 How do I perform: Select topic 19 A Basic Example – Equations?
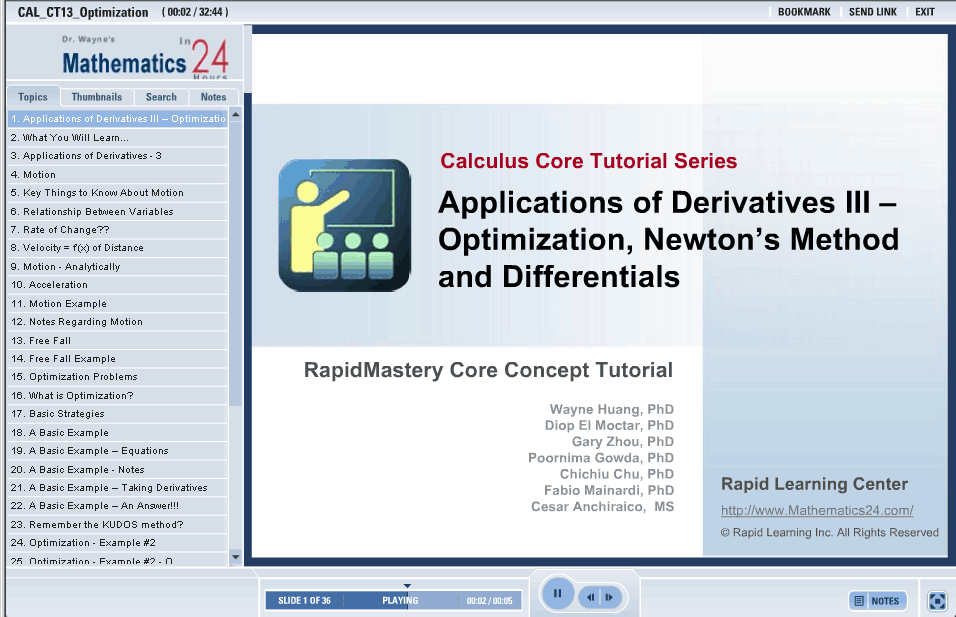tap(118, 451)
